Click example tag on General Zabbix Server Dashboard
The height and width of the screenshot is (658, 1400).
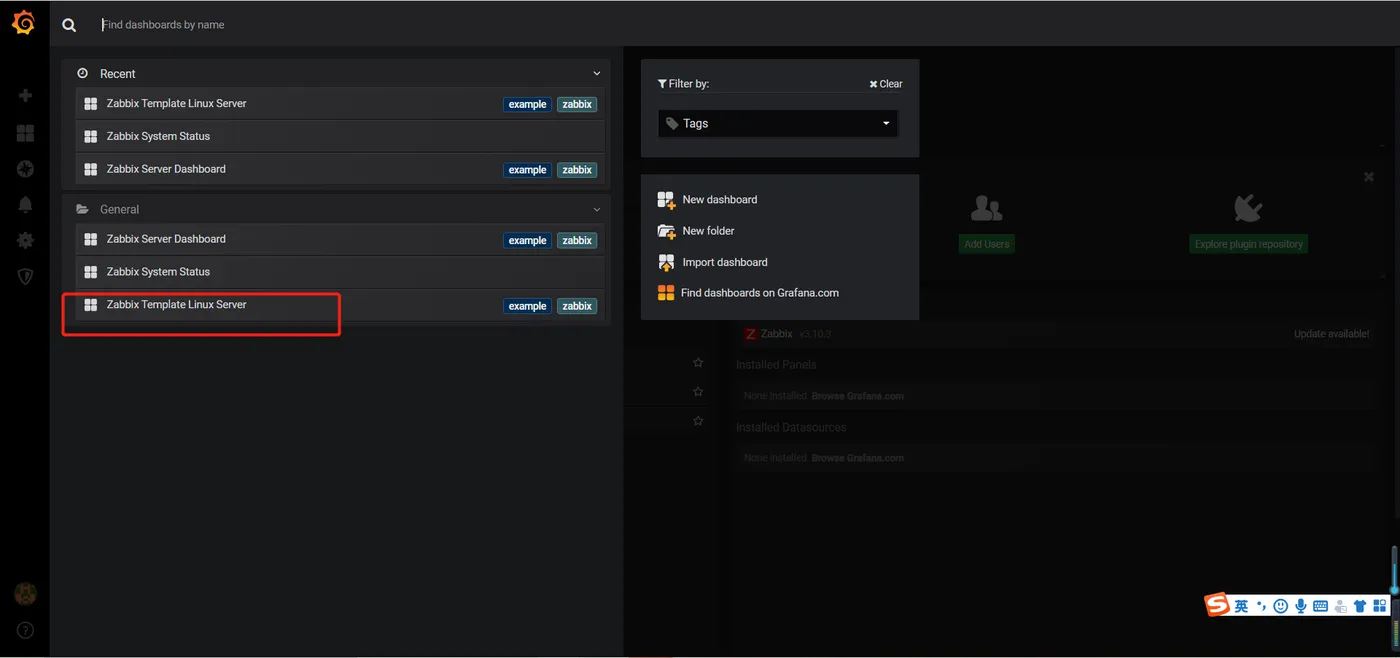527,241
